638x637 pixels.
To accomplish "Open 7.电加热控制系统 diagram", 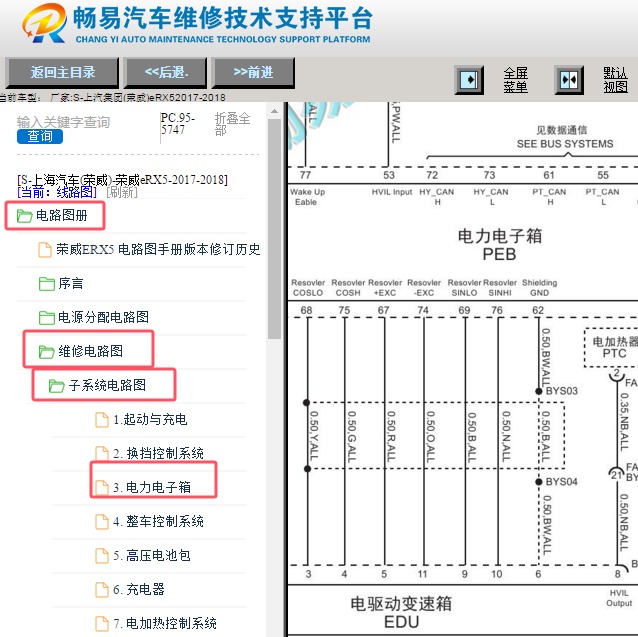I will 165,623.
